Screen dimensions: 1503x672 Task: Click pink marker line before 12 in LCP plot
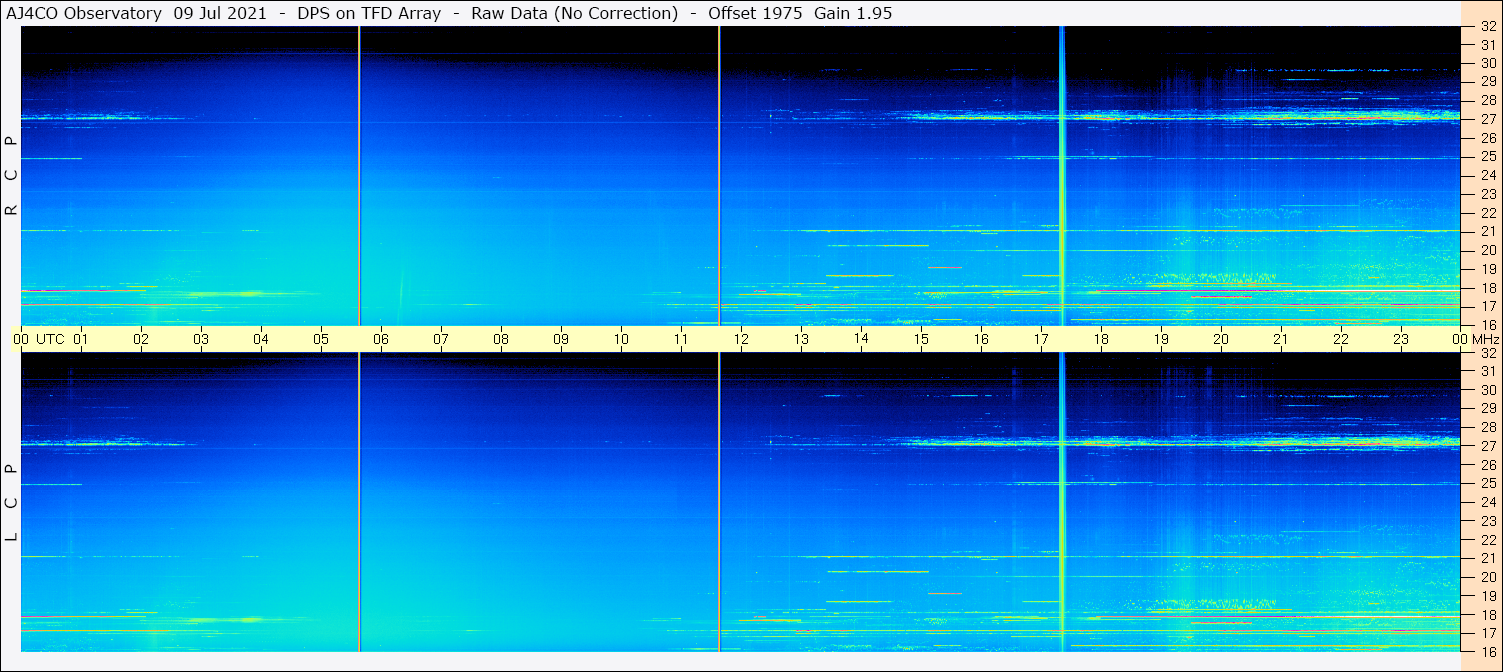(x=719, y=502)
